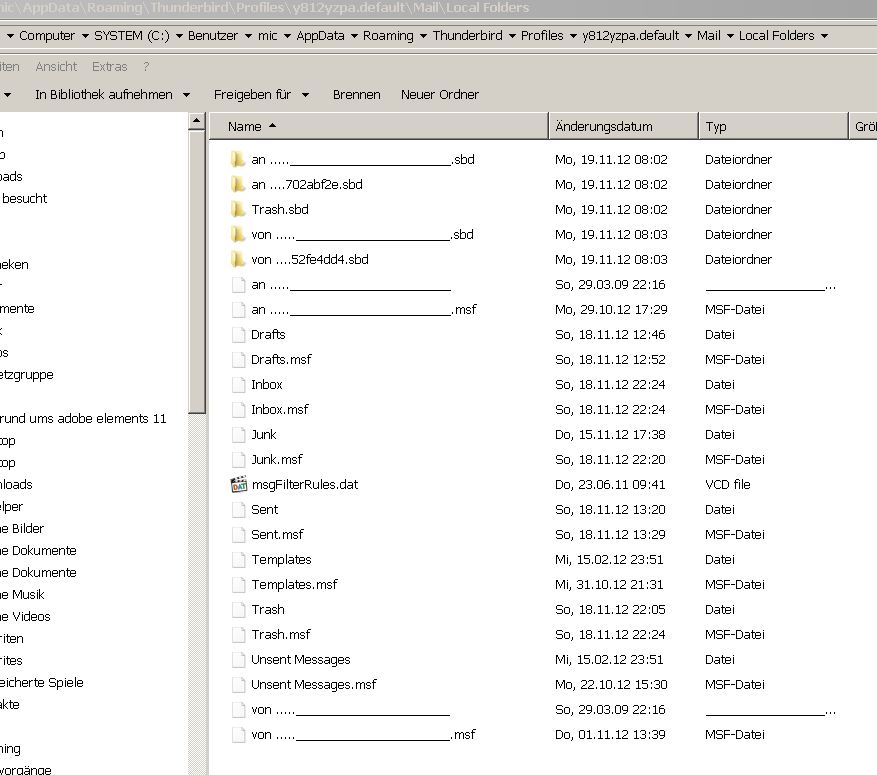
Task: Click the Inbox file icon
Action: (x=238, y=385)
